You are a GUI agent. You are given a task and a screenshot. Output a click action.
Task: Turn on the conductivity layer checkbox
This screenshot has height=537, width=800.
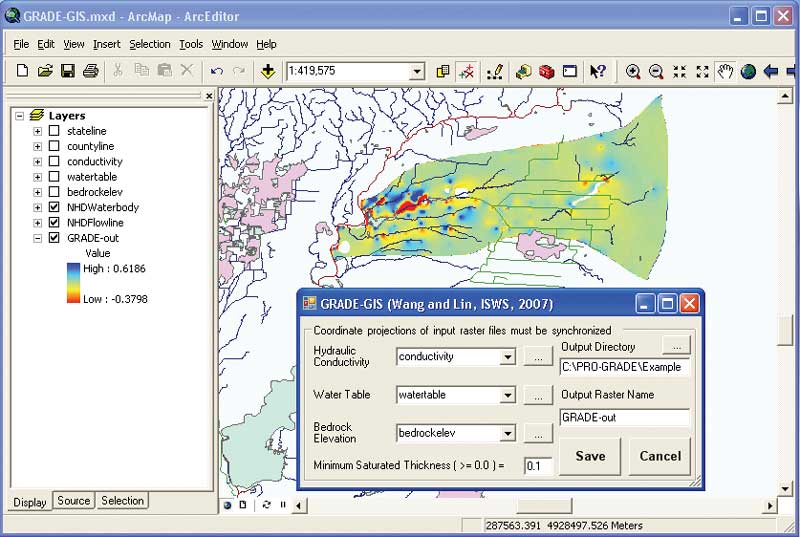54,161
